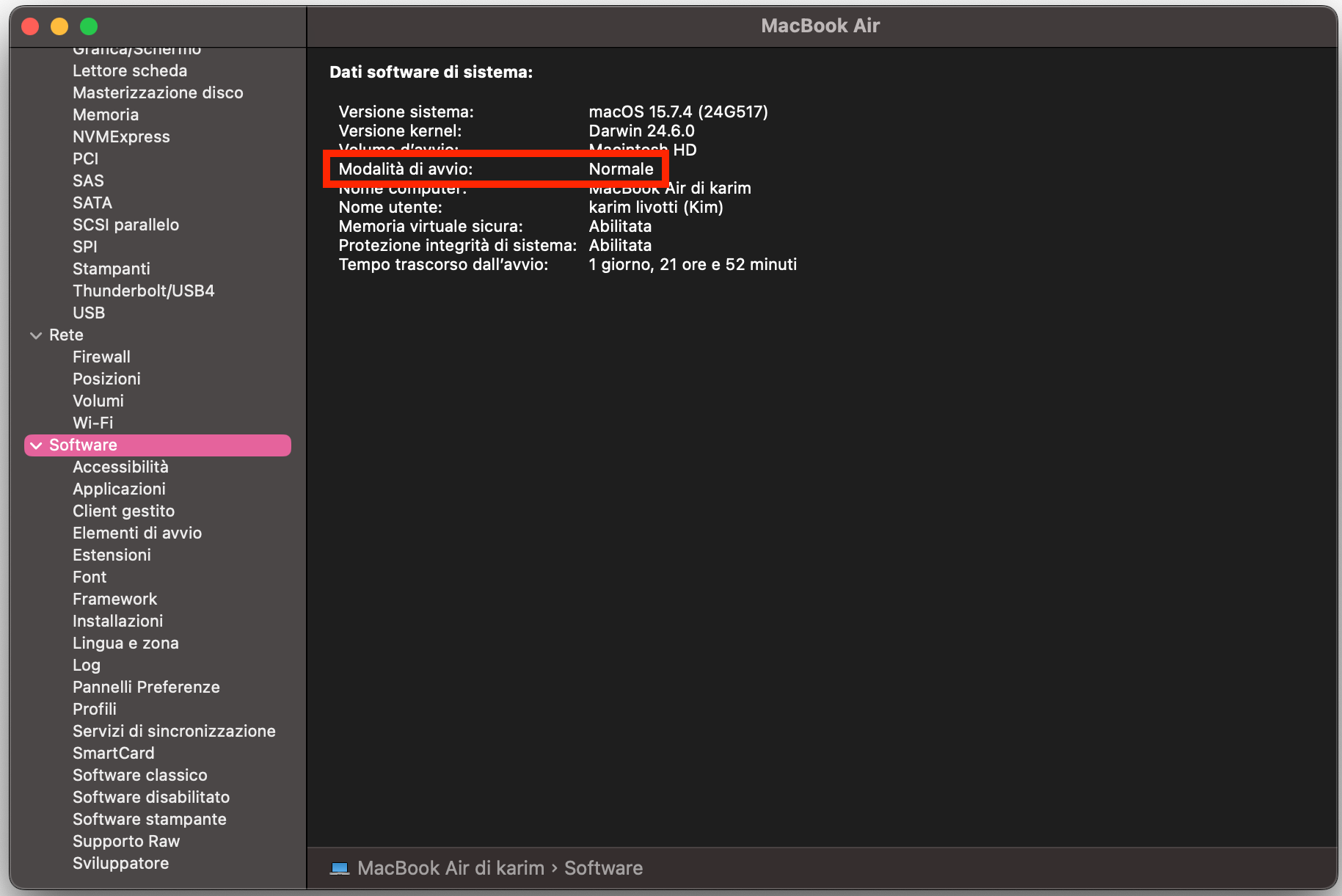Collapse the Software section chevron
1342x896 pixels.
click(36, 445)
